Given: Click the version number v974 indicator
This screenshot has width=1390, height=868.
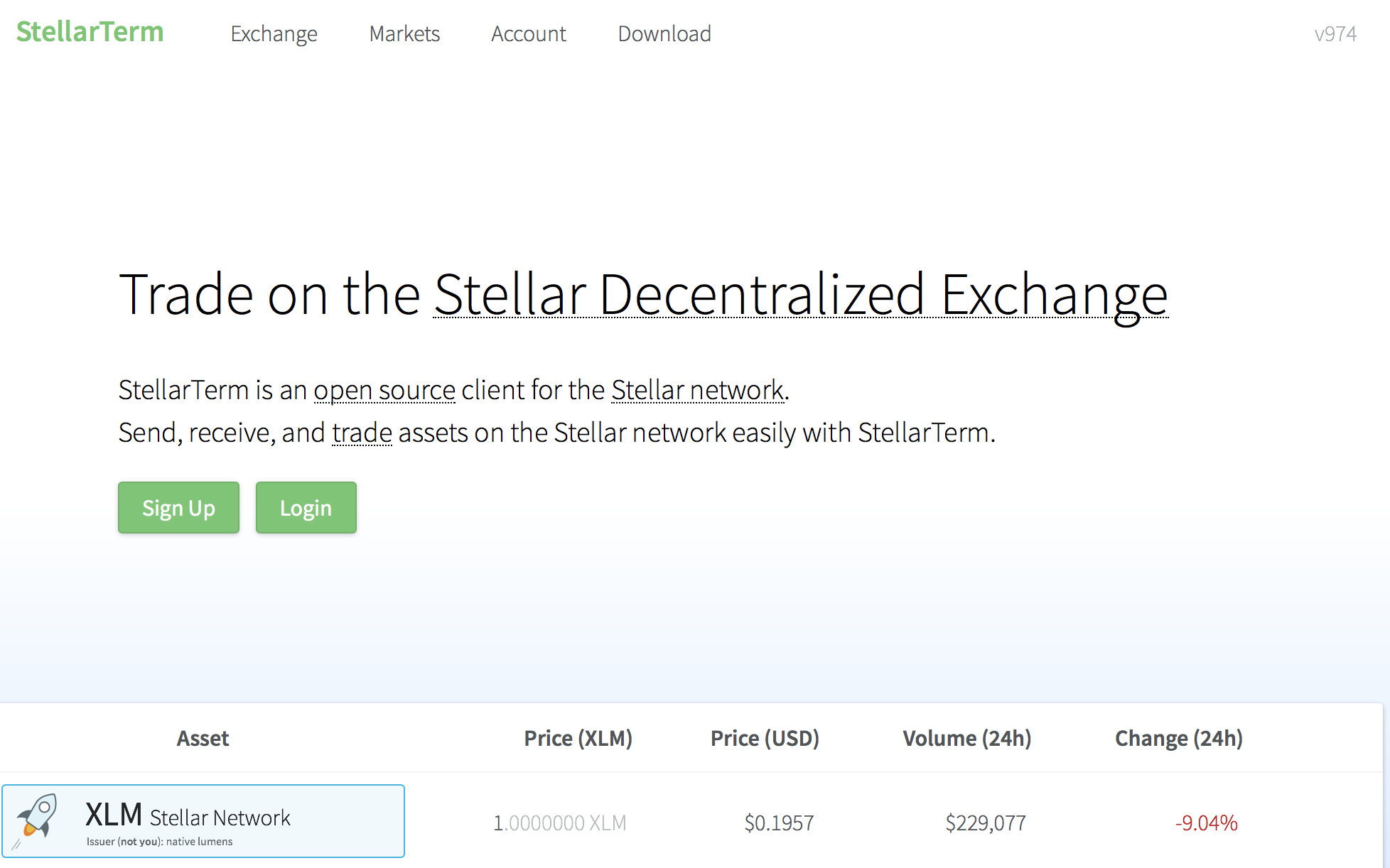Looking at the screenshot, I should (x=1337, y=33).
